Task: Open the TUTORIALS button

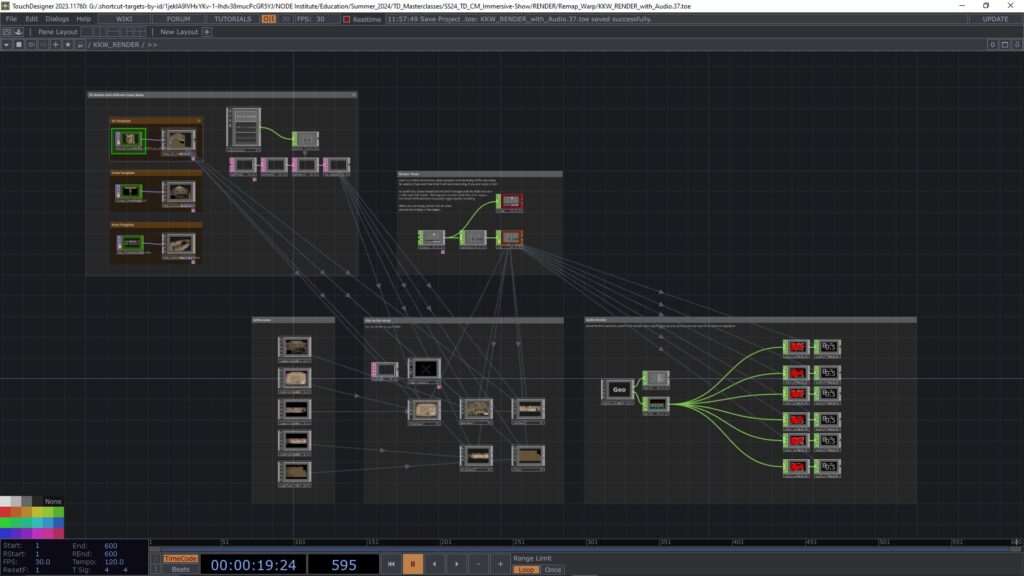Action: (232, 19)
